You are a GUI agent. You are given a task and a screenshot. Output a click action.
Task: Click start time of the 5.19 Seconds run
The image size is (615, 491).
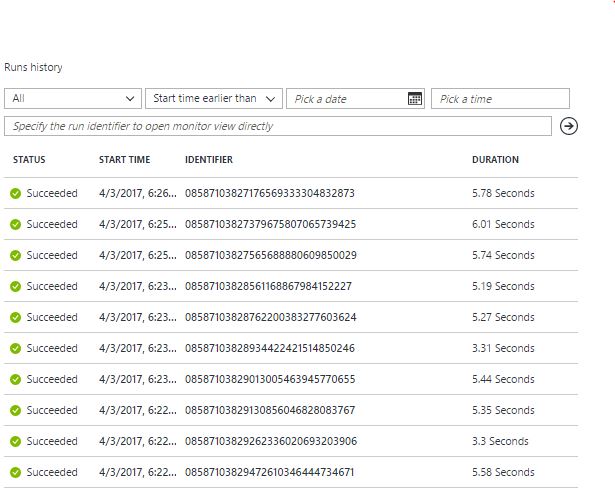(x=138, y=286)
